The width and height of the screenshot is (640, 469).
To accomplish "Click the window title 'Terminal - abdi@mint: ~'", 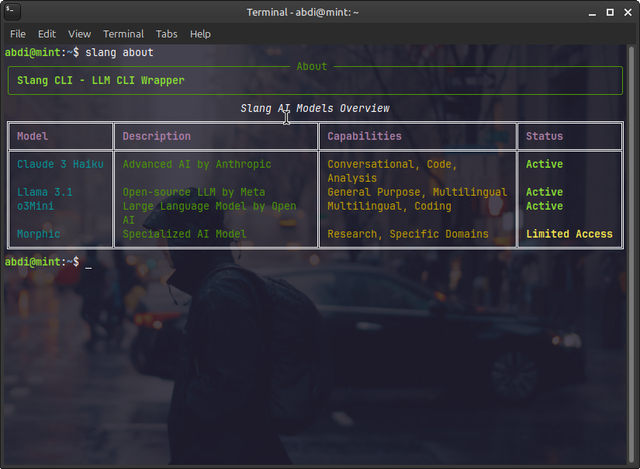I will click(x=318, y=11).
